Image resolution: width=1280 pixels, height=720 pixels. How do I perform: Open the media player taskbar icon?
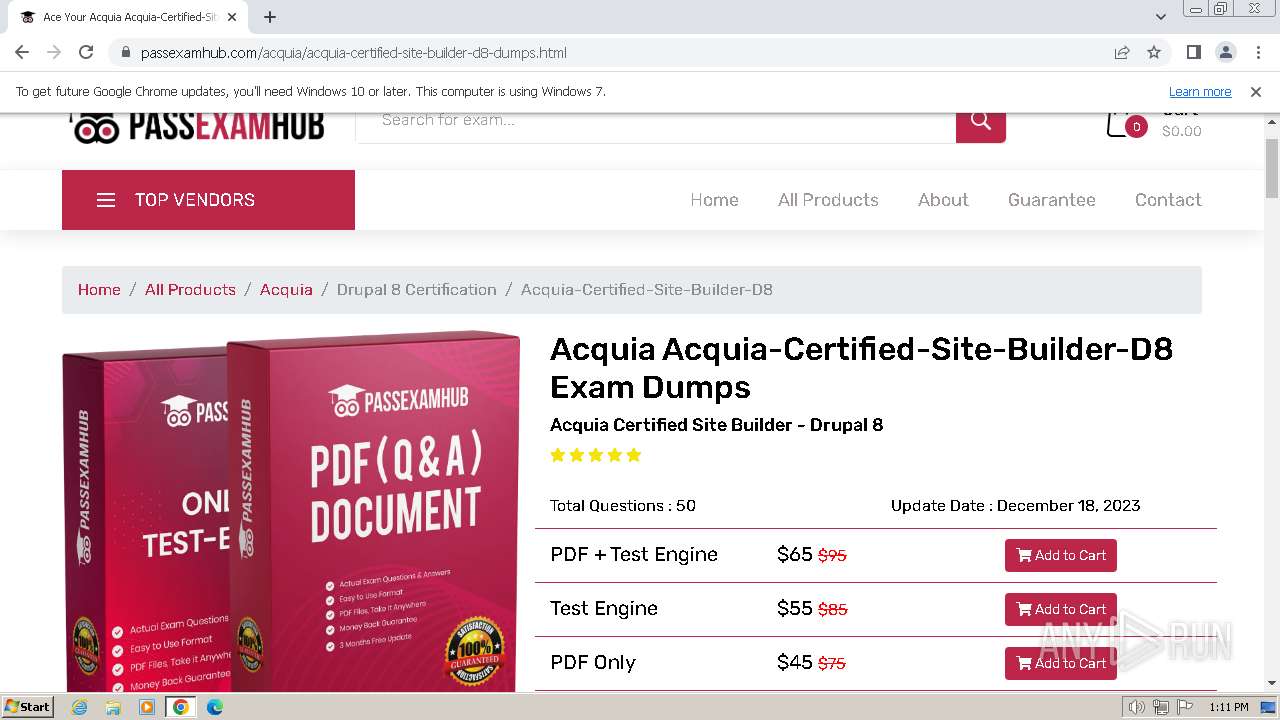pos(147,707)
